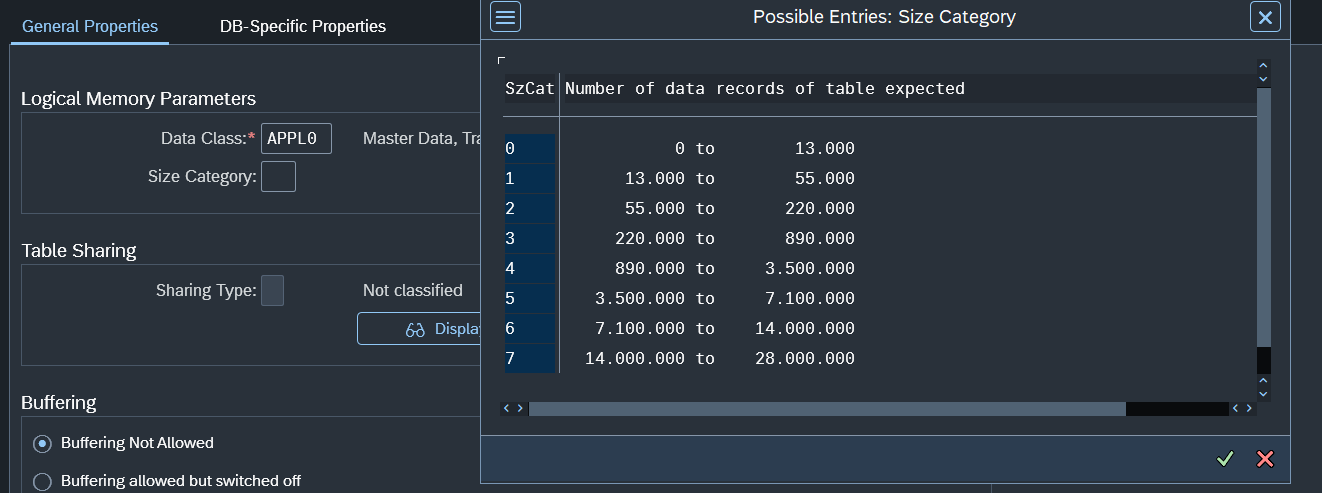Select Buffering Not Allowed radio button

coord(43,443)
